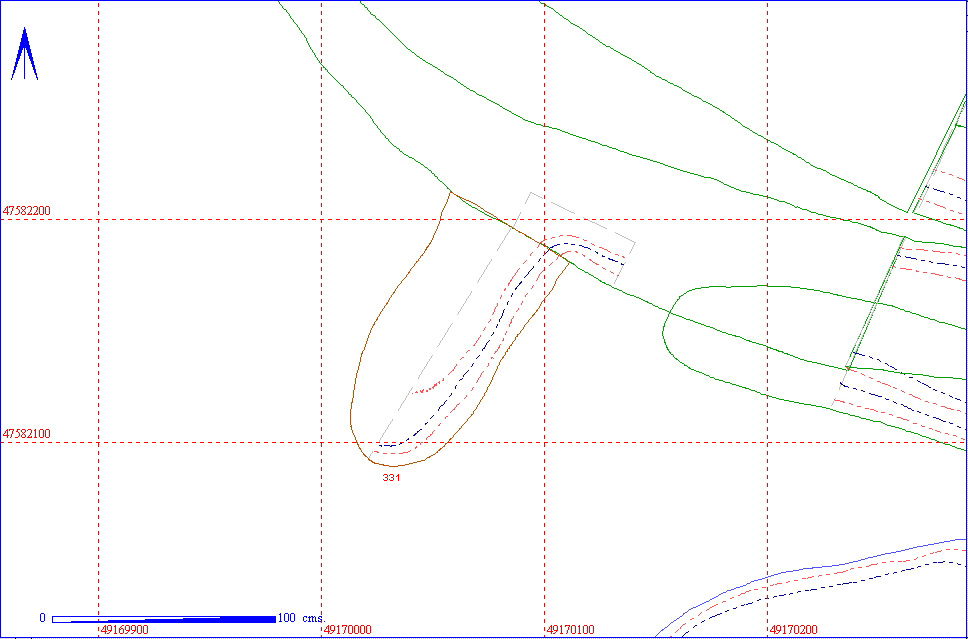968x639 pixels.
Task: Click the northing label 47582100
Action: click(27, 434)
